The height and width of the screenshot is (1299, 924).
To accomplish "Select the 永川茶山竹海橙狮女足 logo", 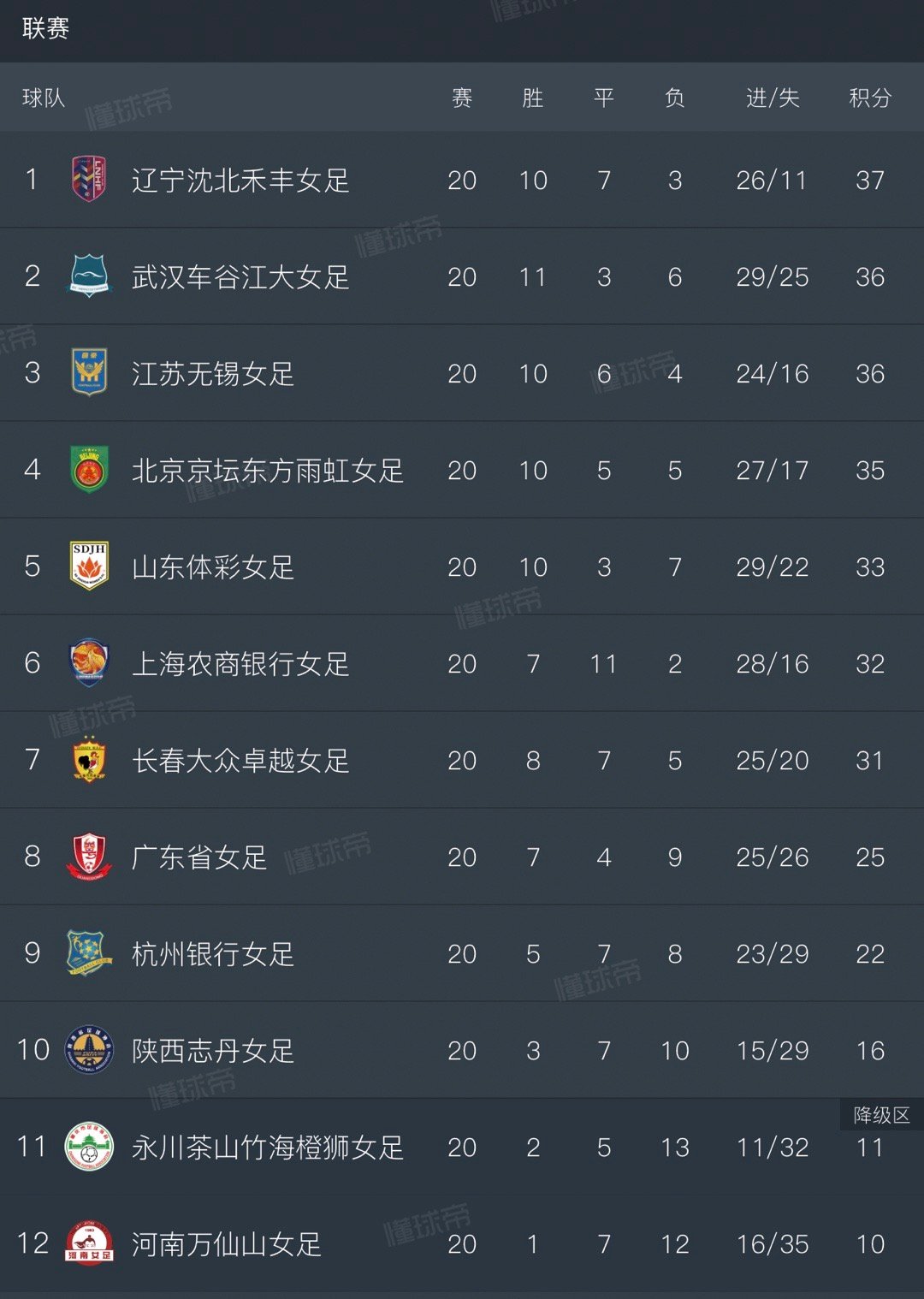I will coord(89,1146).
